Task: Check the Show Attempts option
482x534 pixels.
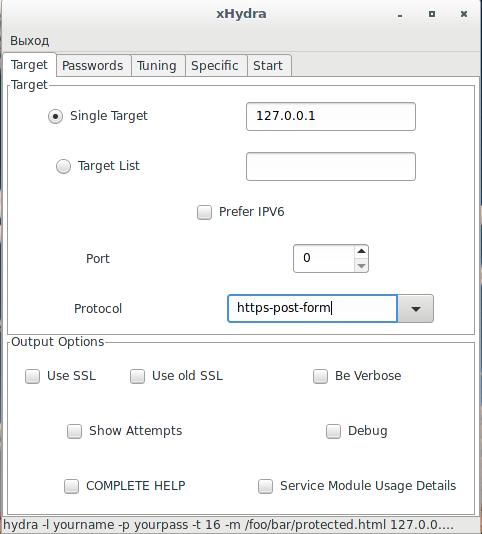Action: click(x=74, y=431)
